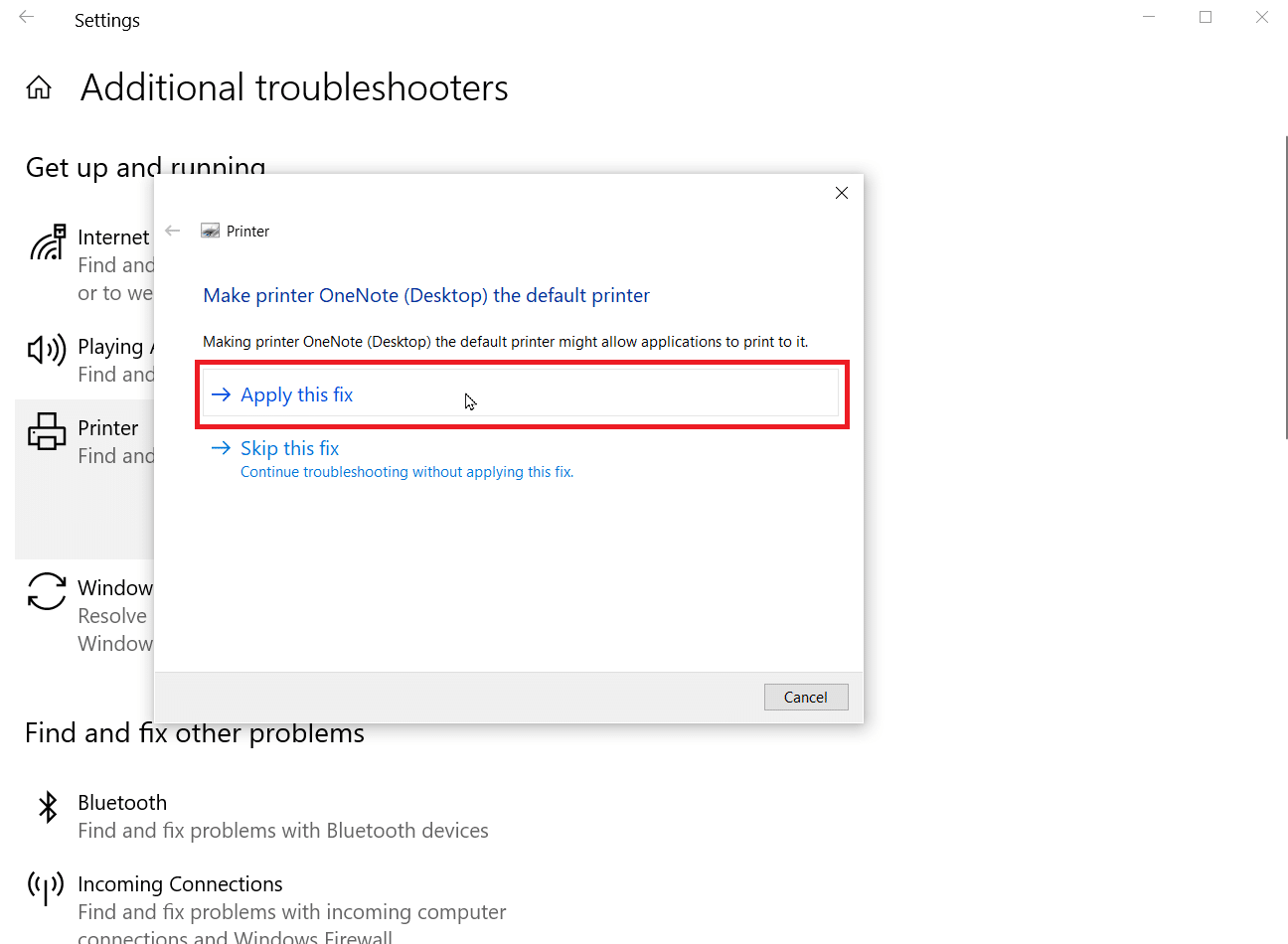Choose Skip this fix option

click(x=289, y=448)
